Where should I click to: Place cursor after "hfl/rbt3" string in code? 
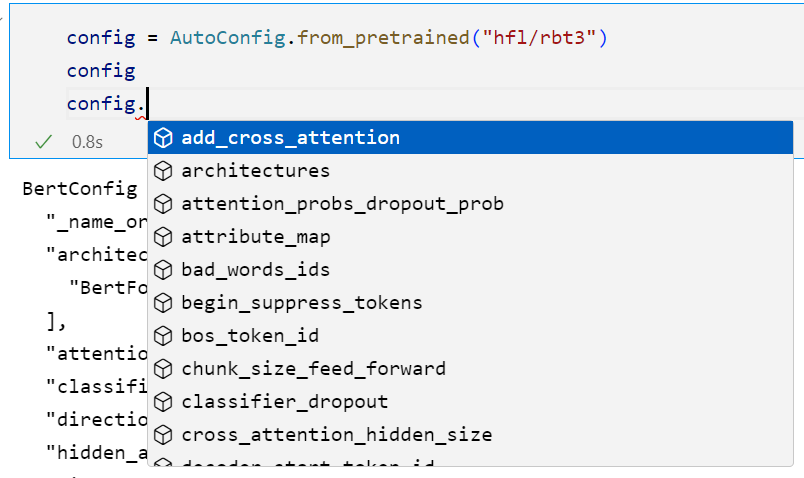point(599,38)
